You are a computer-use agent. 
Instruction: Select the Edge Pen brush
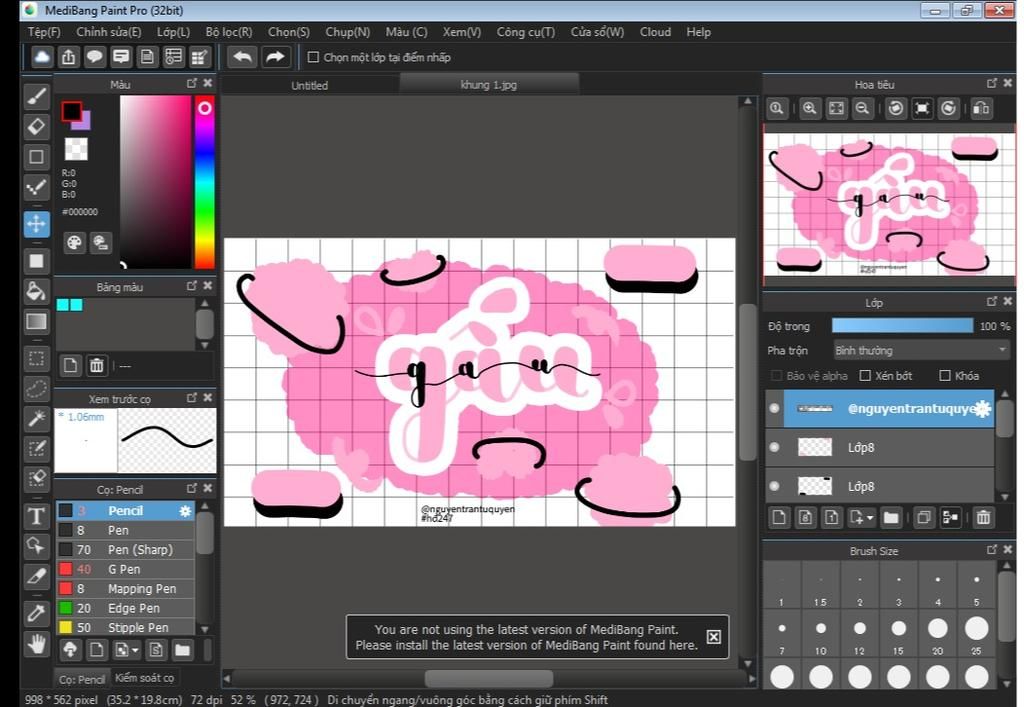click(125, 608)
